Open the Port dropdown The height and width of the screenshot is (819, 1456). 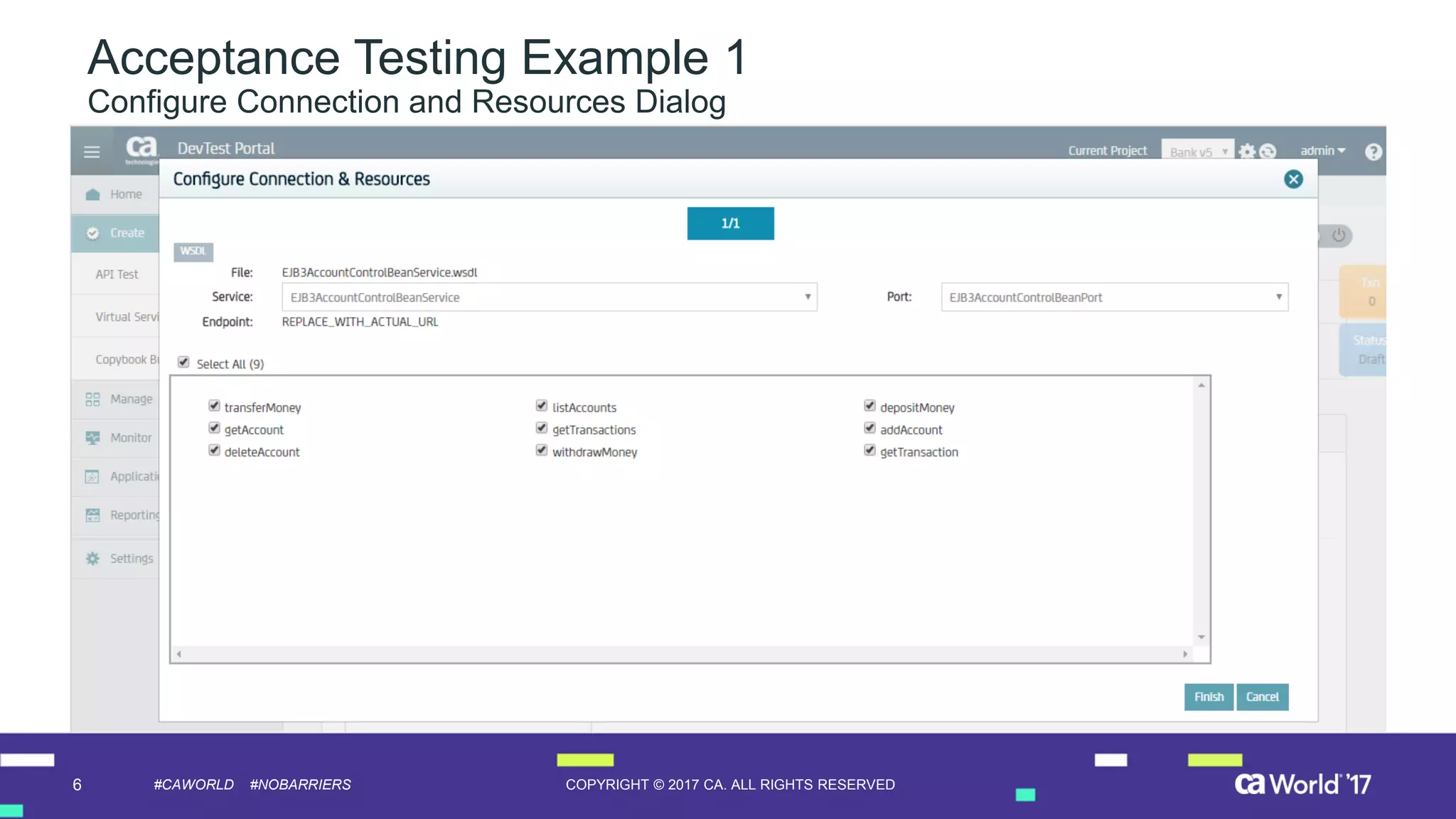(x=1115, y=297)
